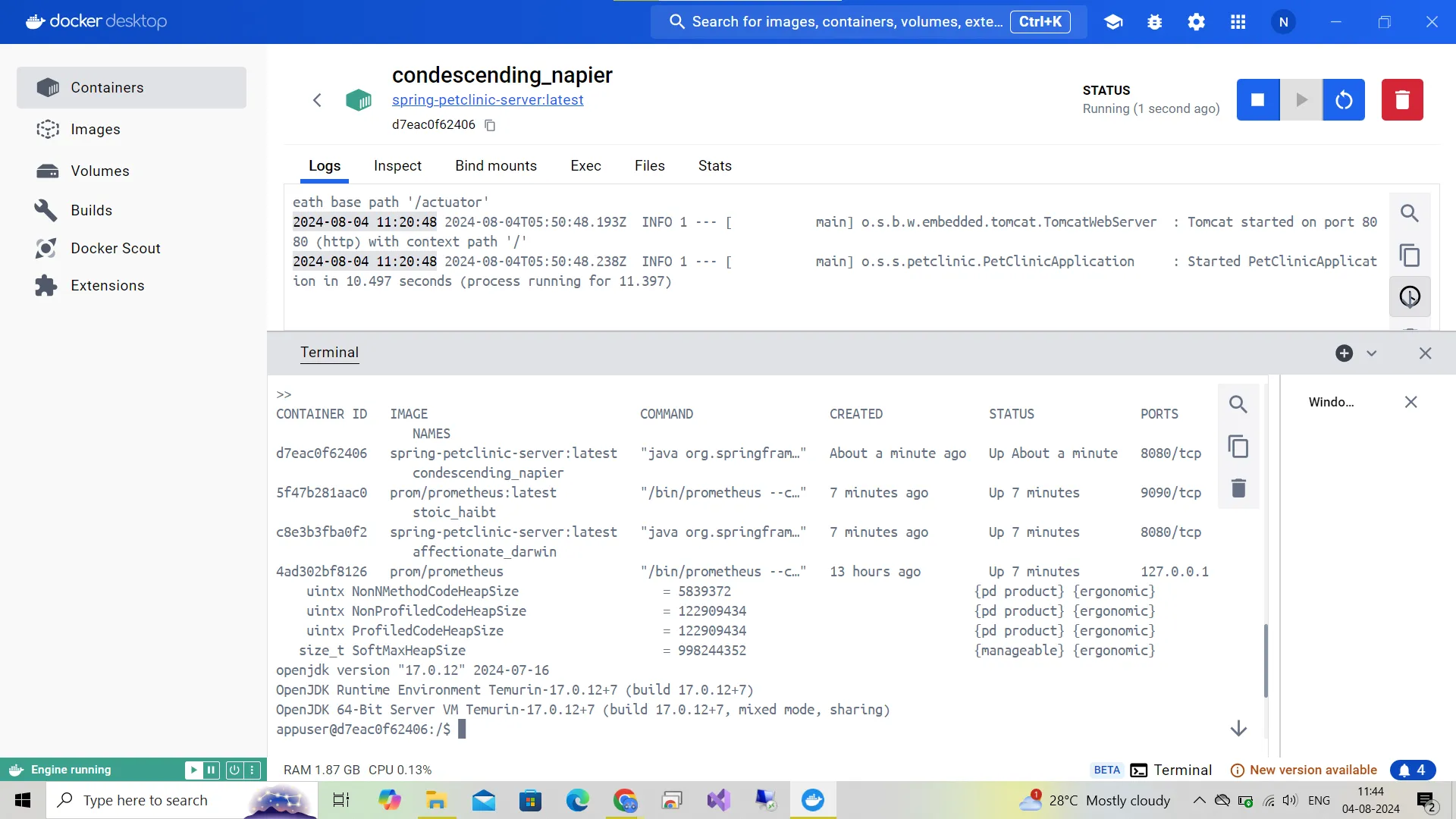Screen dimensions: 1456x819
Task: Open the Windows notification center
Action: pyautogui.click(x=1426, y=800)
